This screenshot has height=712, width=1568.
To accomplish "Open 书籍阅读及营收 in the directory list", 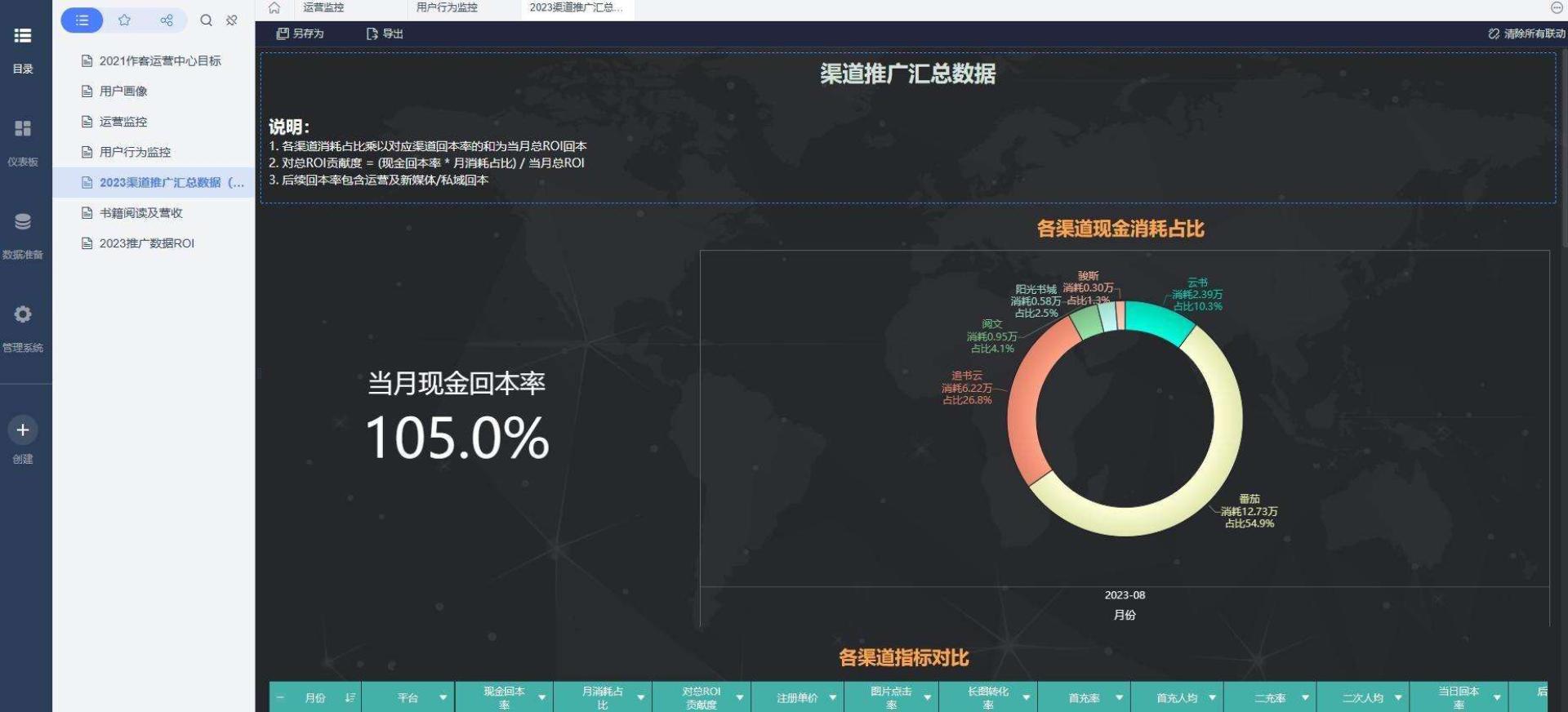I will [140, 213].
